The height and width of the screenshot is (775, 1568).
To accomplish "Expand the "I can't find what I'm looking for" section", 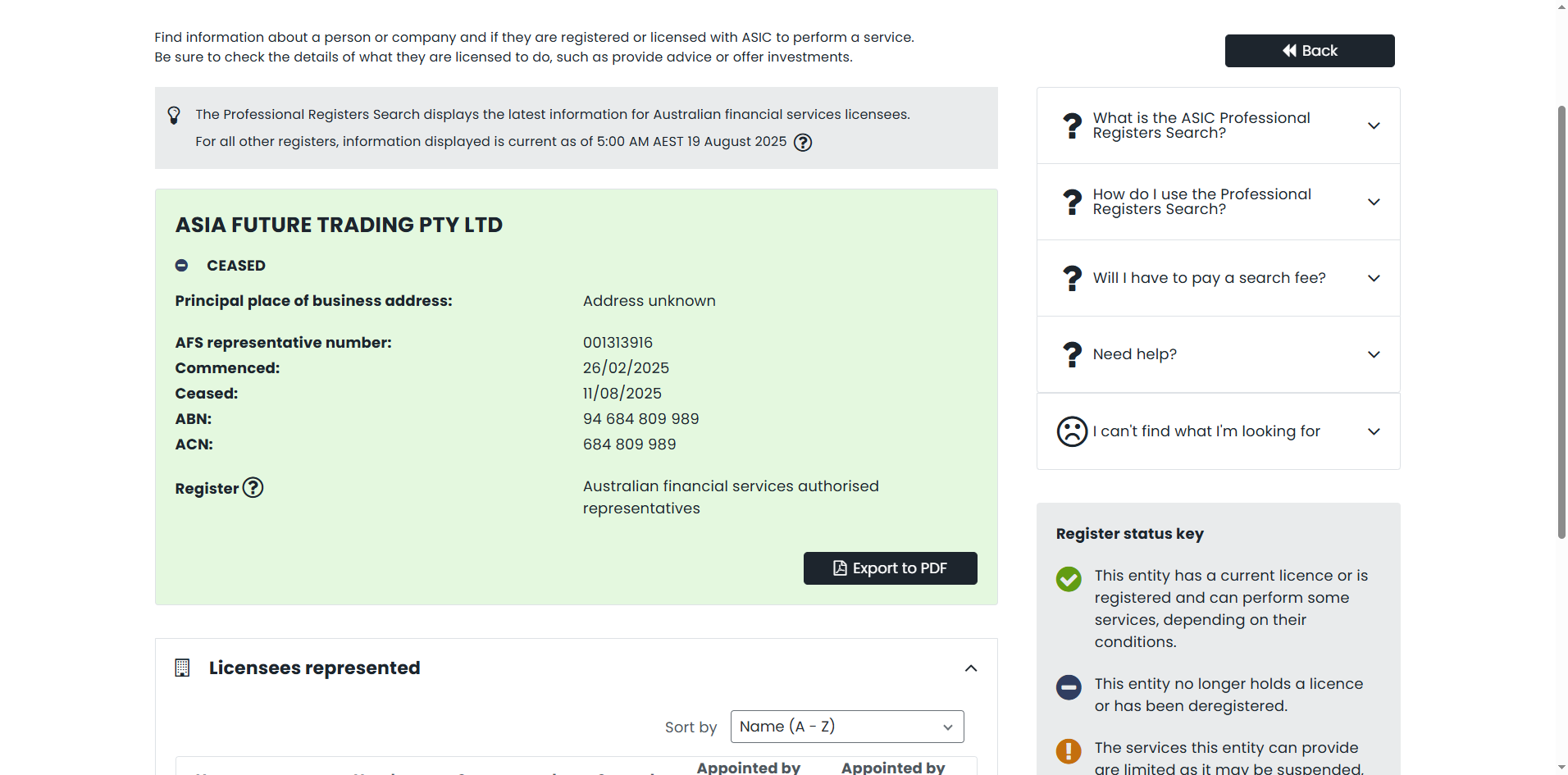I will click(1374, 431).
